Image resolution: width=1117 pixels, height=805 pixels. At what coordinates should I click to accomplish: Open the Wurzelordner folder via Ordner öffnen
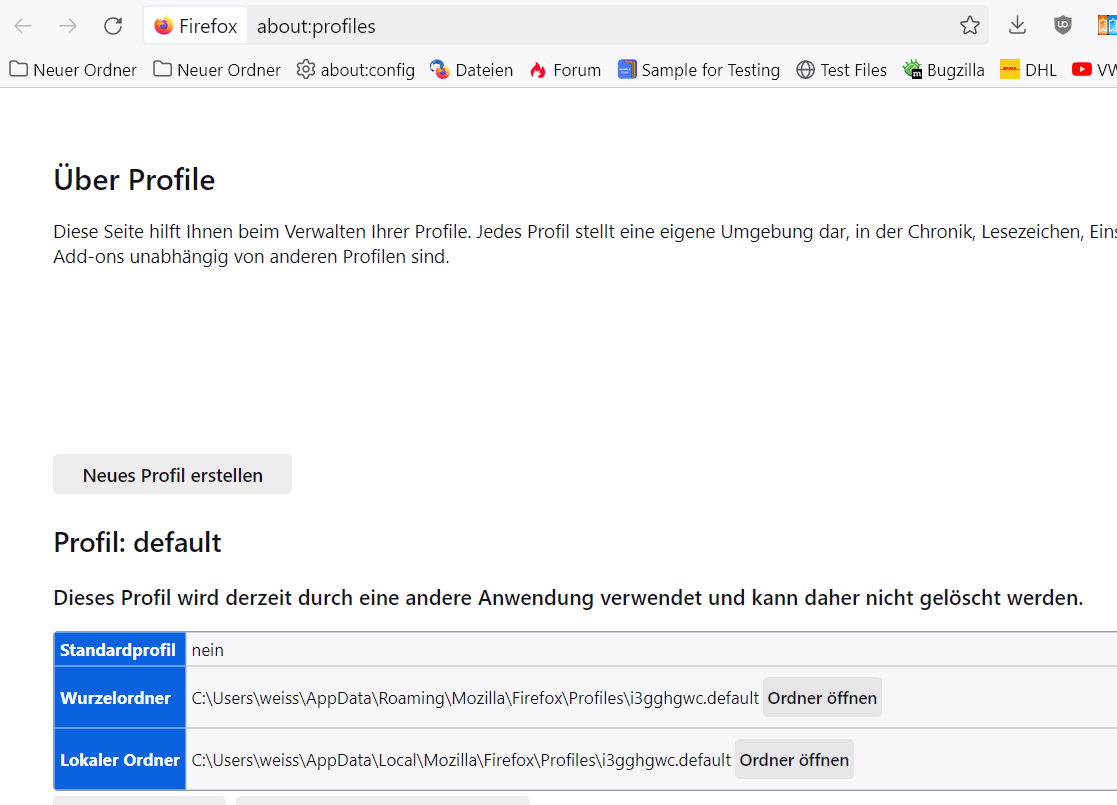[x=822, y=698]
